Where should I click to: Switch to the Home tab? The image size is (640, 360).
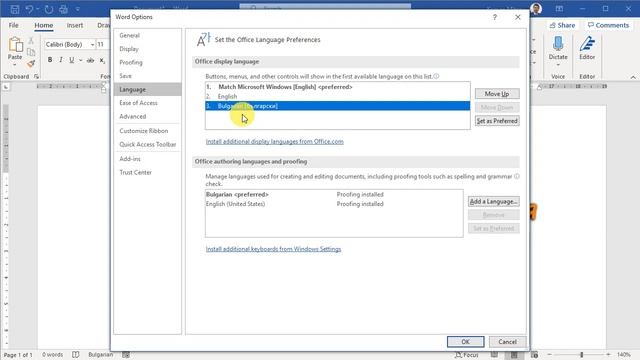pos(44,25)
